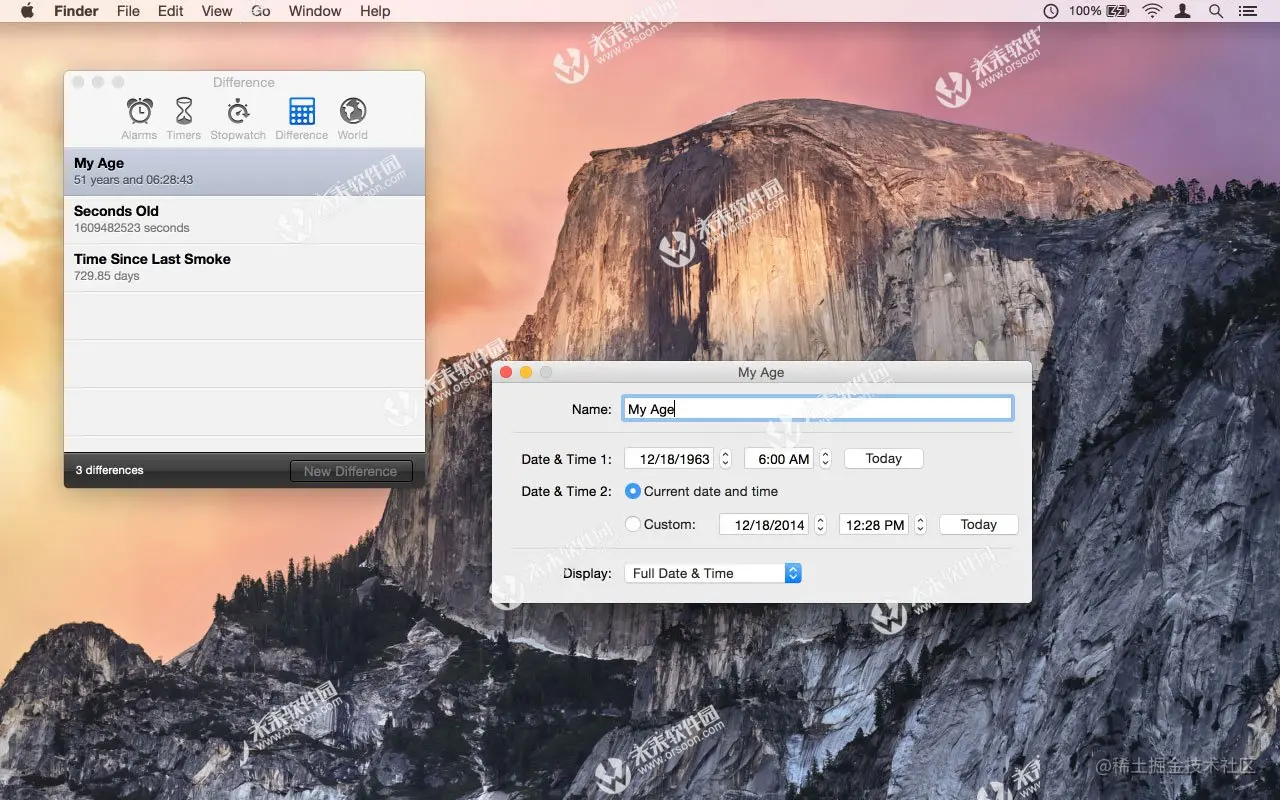Click the 12/18/2014 custom date field

[x=763, y=524]
